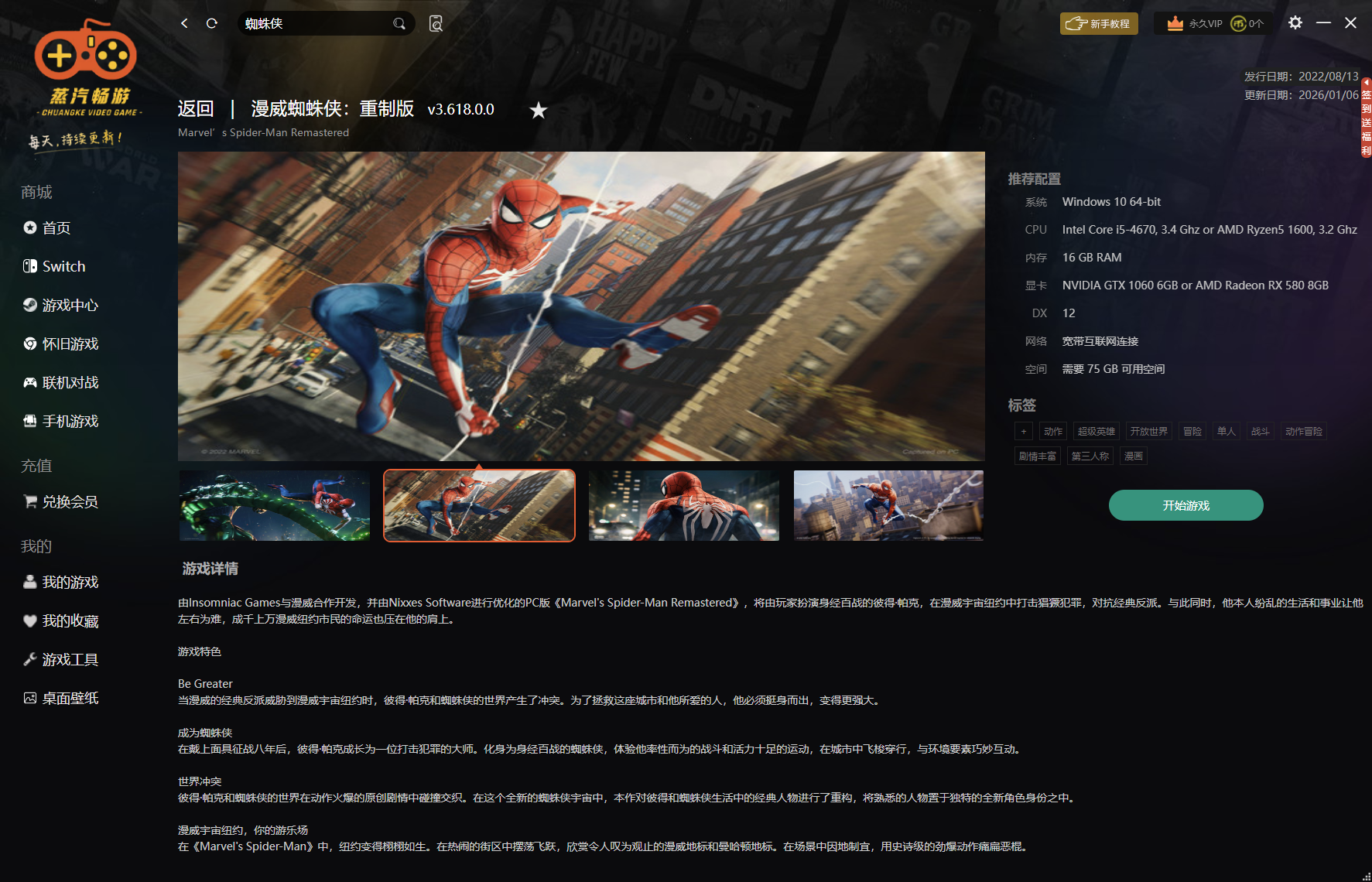Click the refresh page icon
Screen dimensions: 1372x882
211,23
